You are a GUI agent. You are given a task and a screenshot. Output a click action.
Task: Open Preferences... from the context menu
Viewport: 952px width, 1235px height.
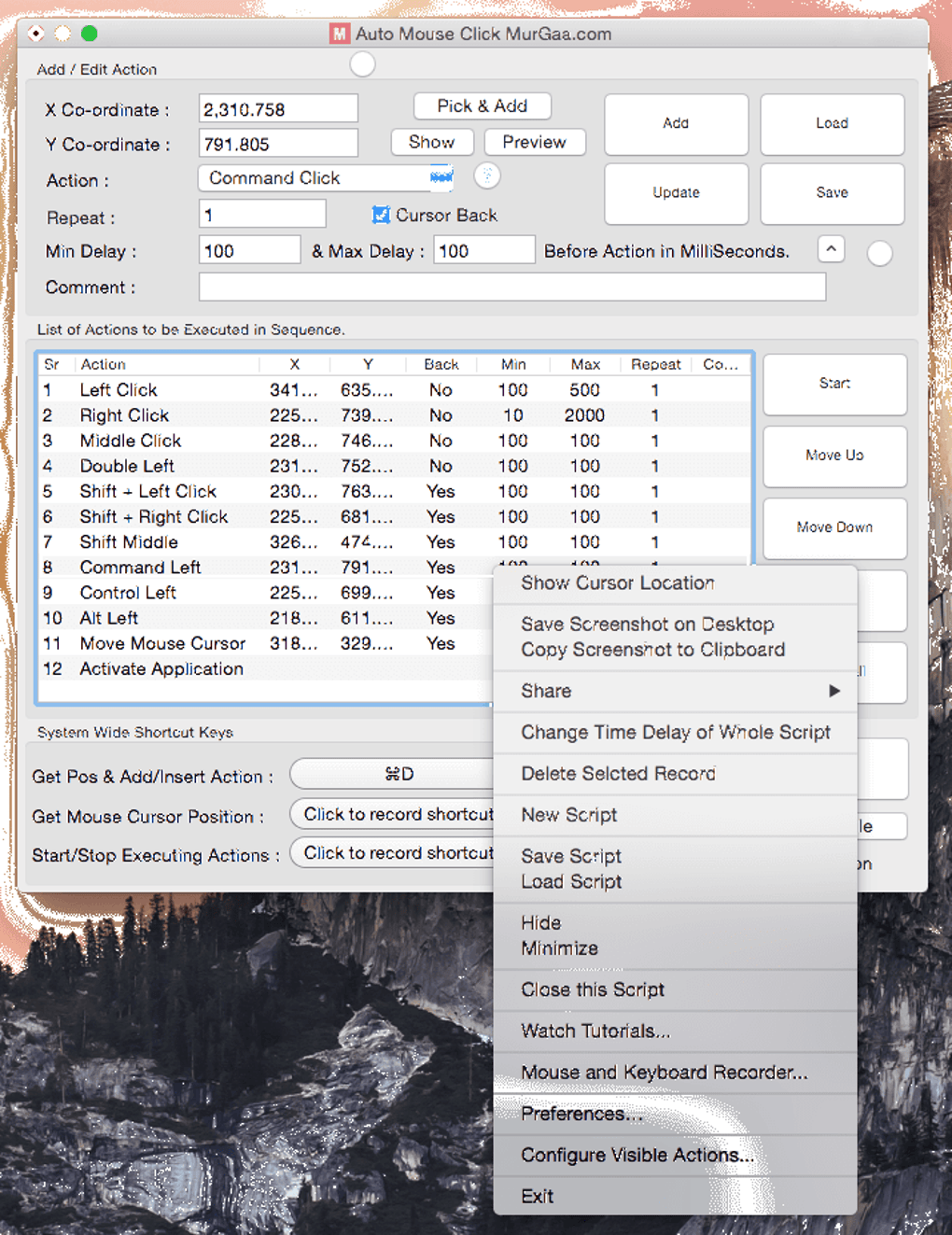pyautogui.click(x=675, y=1114)
